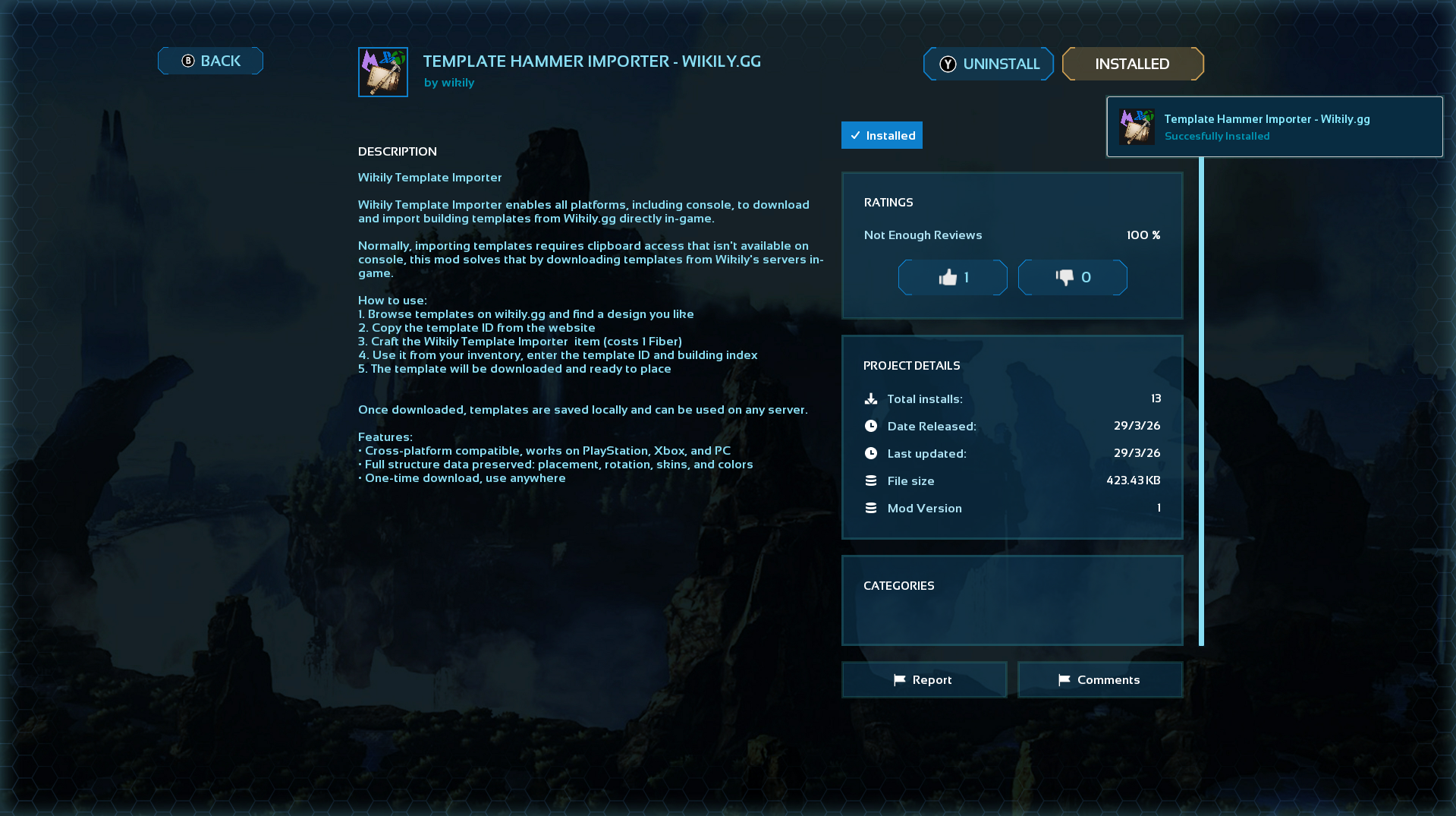Click the Y button icon on Uninstall

(x=947, y=64)
